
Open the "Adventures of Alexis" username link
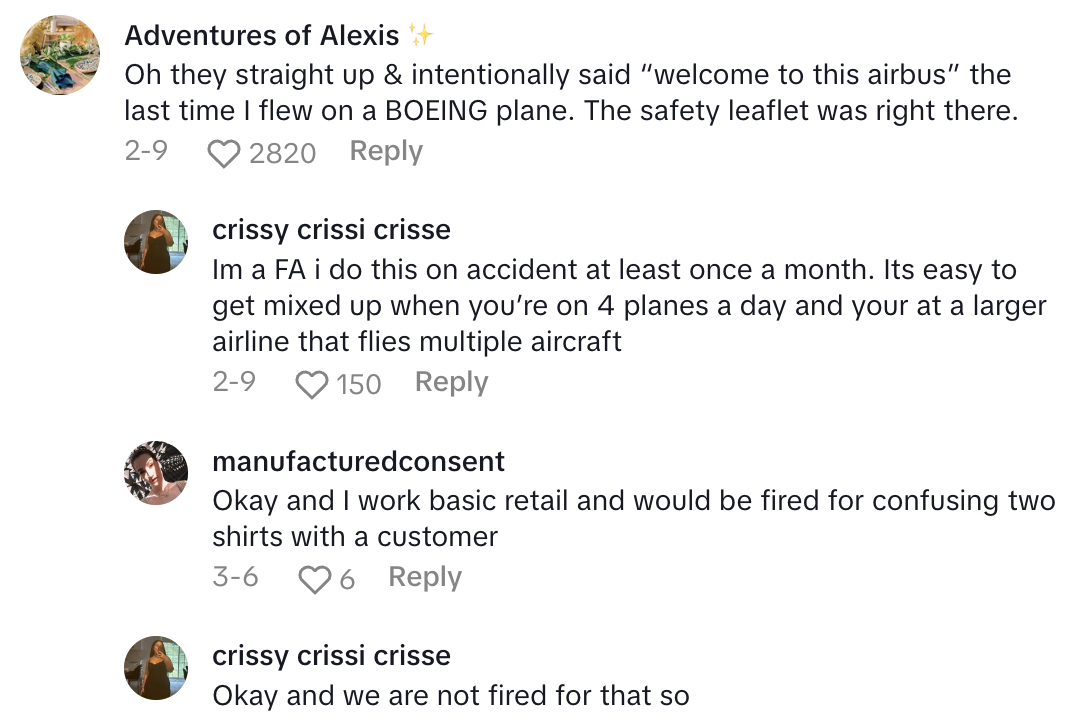pyautogui.click(x=262, y=36)
